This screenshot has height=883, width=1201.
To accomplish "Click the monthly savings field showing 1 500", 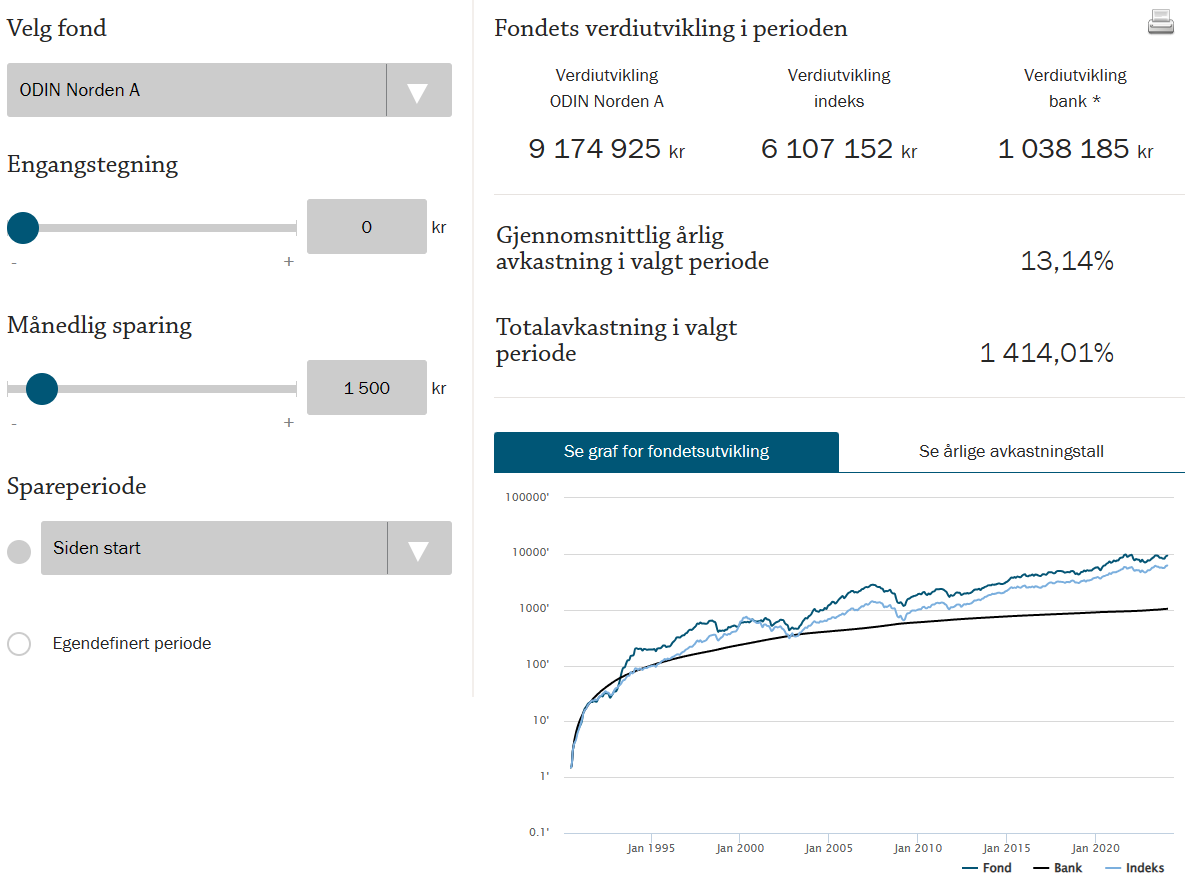I will pos(367,388).
